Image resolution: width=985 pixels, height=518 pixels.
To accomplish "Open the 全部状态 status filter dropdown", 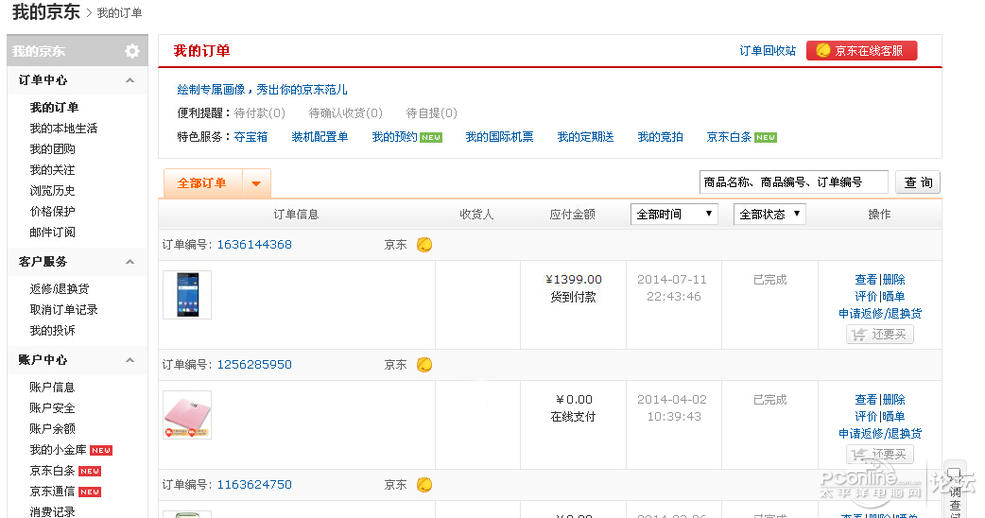I will point(770,214).
